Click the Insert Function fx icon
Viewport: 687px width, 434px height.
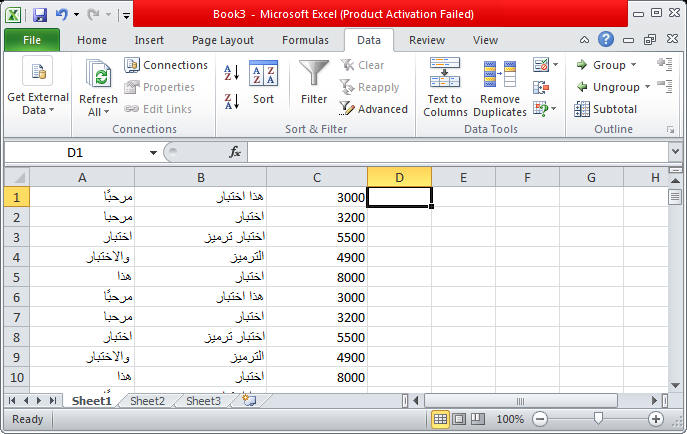pyautogui.click(x=235, y=152)
